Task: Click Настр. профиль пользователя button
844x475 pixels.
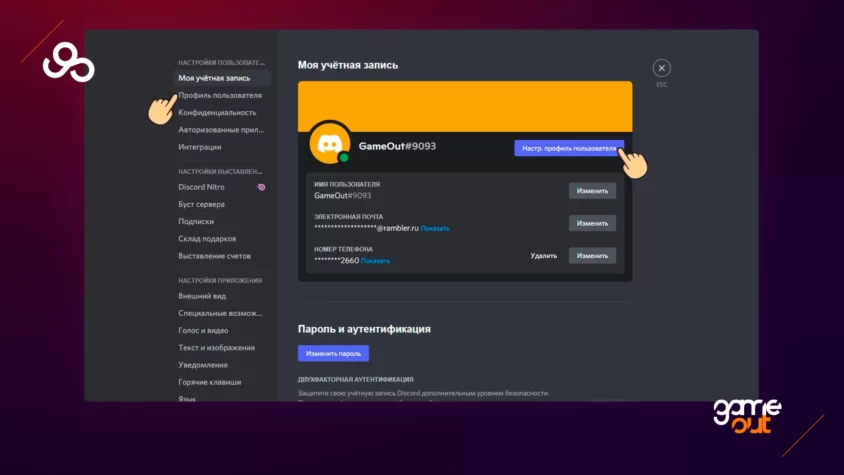Action: [x=569, y=148]
